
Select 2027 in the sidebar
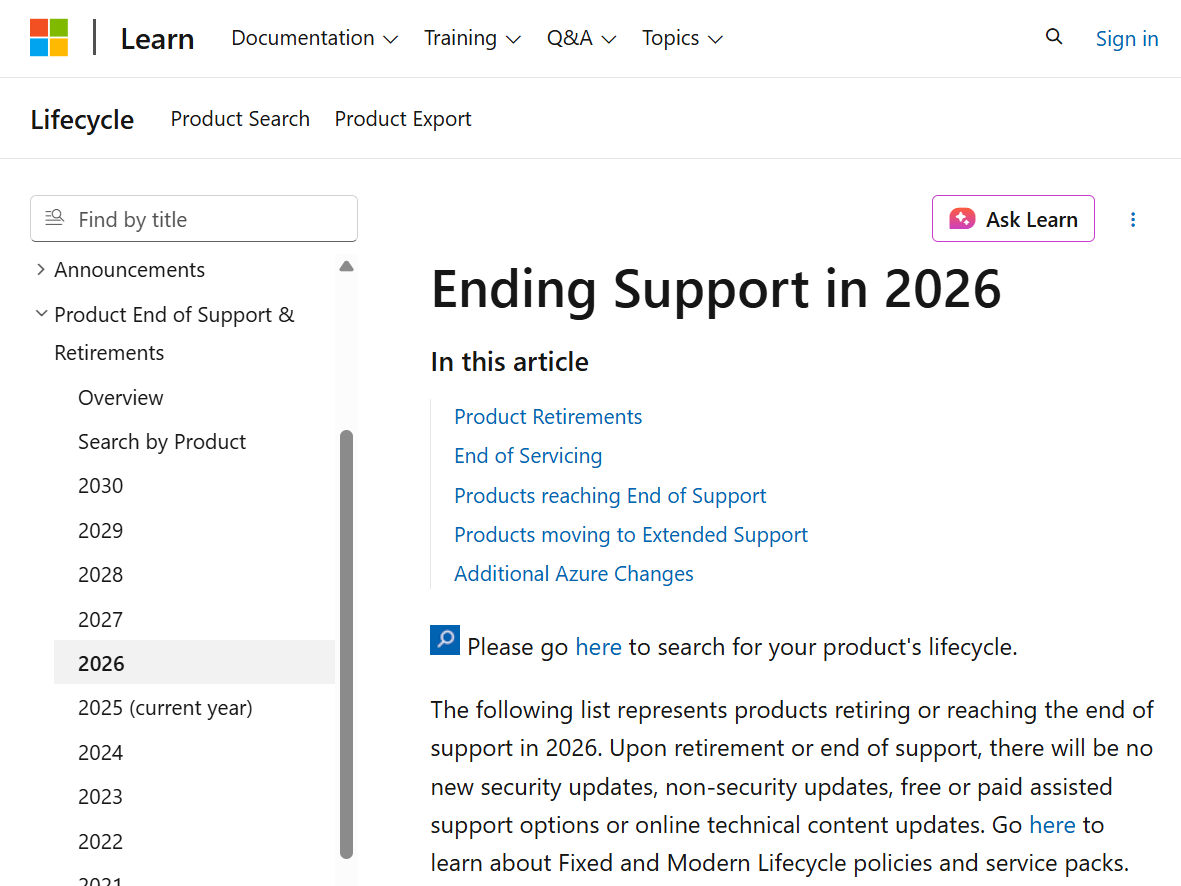(100, 619)
